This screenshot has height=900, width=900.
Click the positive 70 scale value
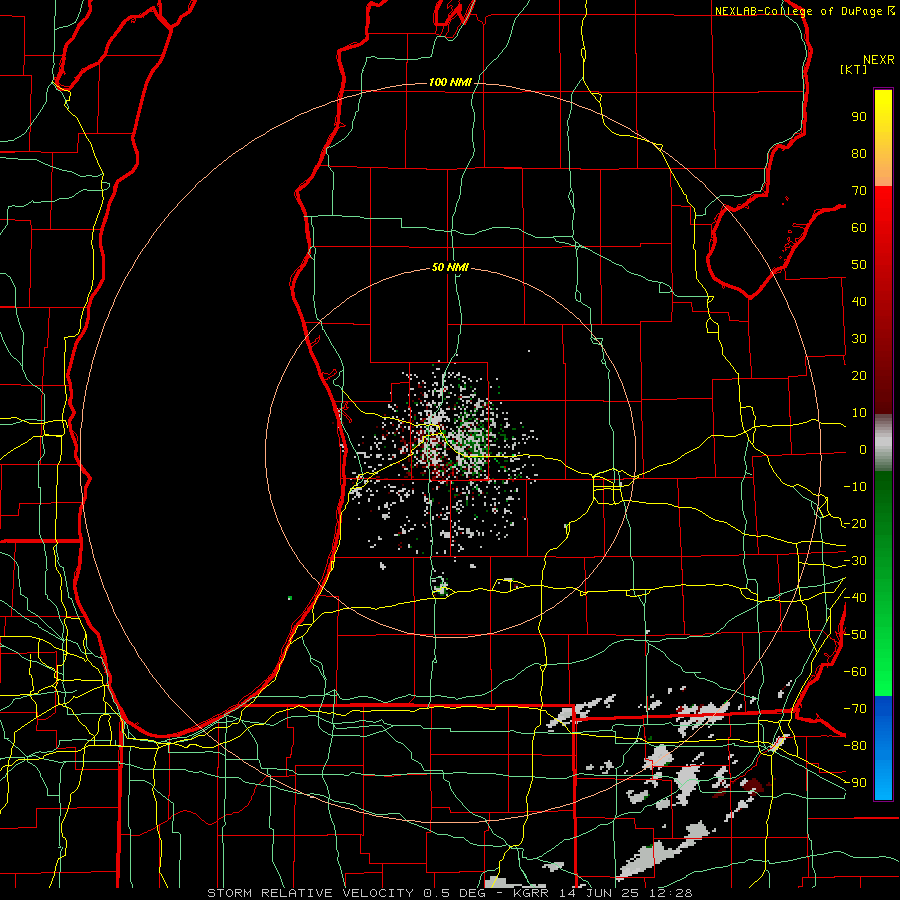859,191
